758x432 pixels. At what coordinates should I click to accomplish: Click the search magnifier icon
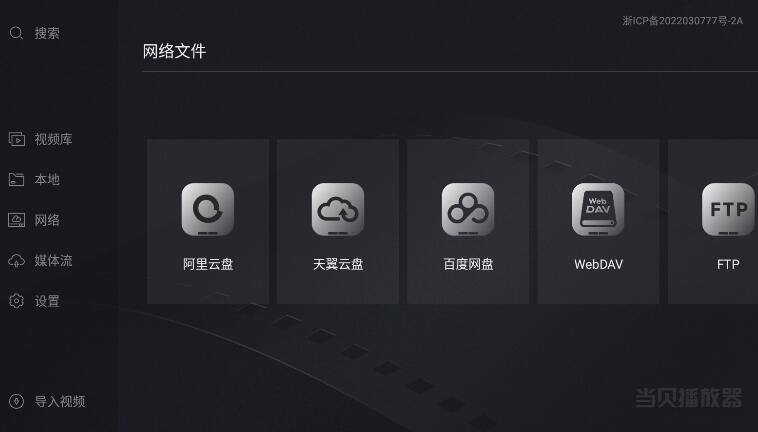pyautogui.click(x=16, y=33)
